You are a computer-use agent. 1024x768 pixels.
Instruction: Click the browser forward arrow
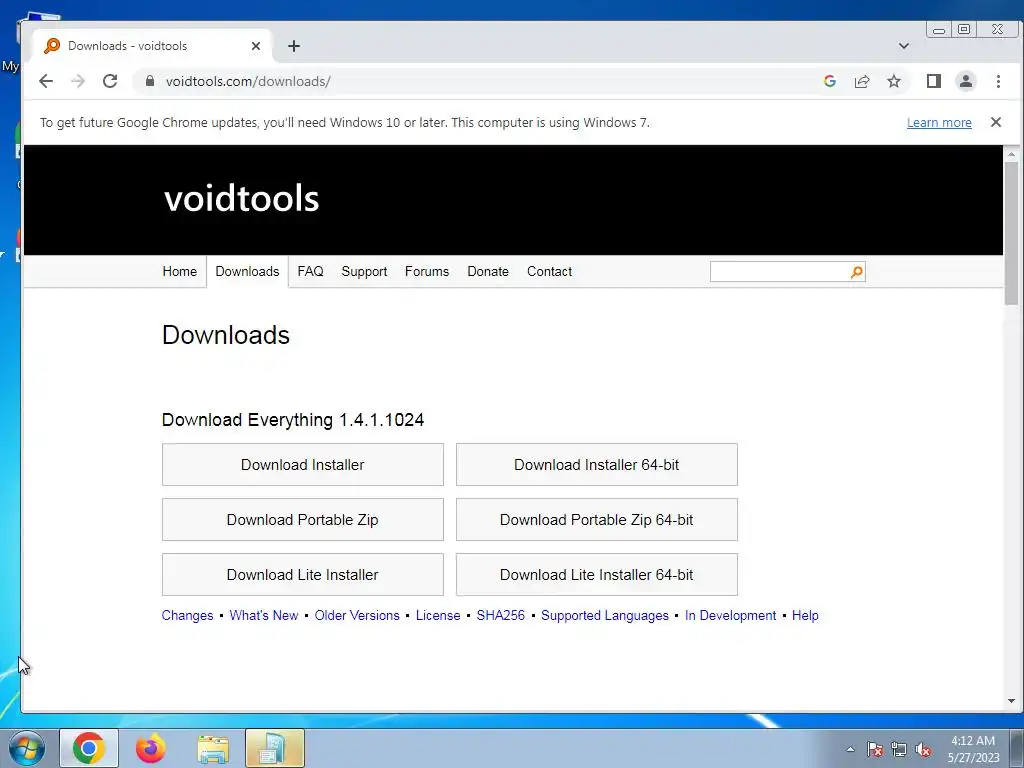tap(78, 81)
